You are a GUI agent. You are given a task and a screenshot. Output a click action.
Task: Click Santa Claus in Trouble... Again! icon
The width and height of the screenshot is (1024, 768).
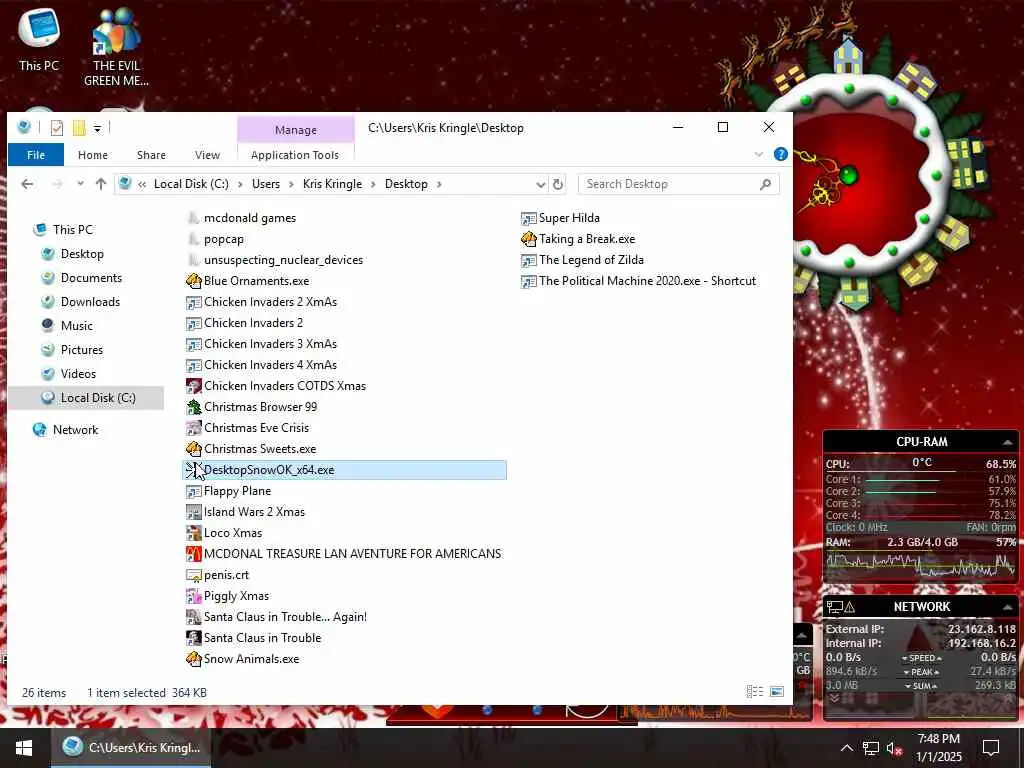tap(193, 616)
